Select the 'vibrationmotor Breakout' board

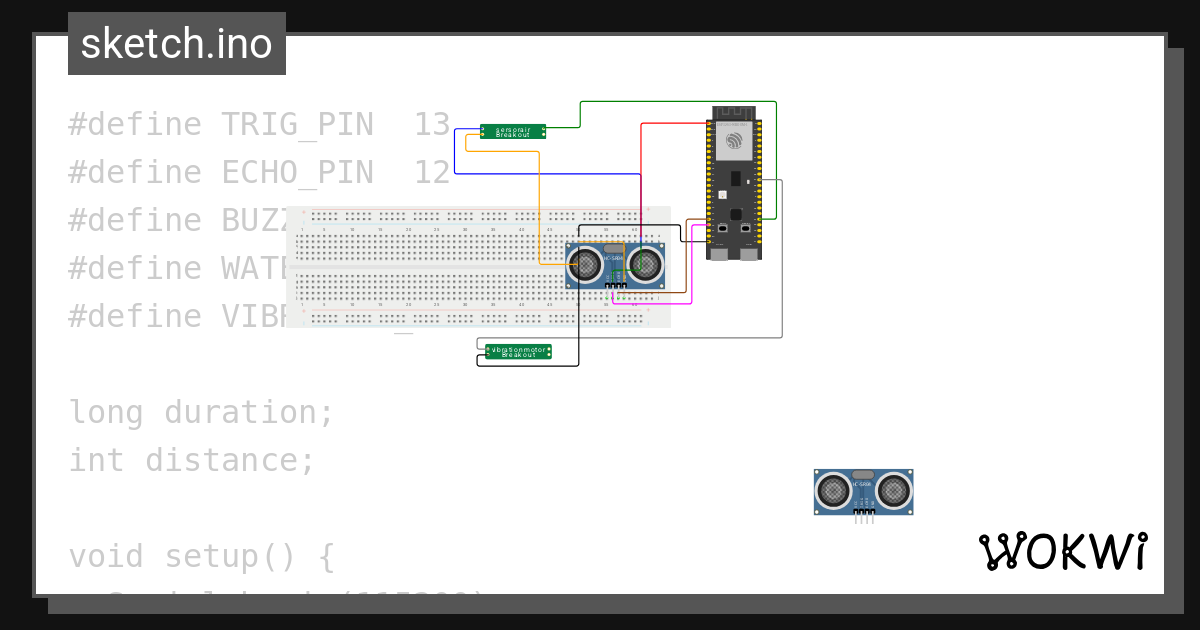[x=518, y=352]
